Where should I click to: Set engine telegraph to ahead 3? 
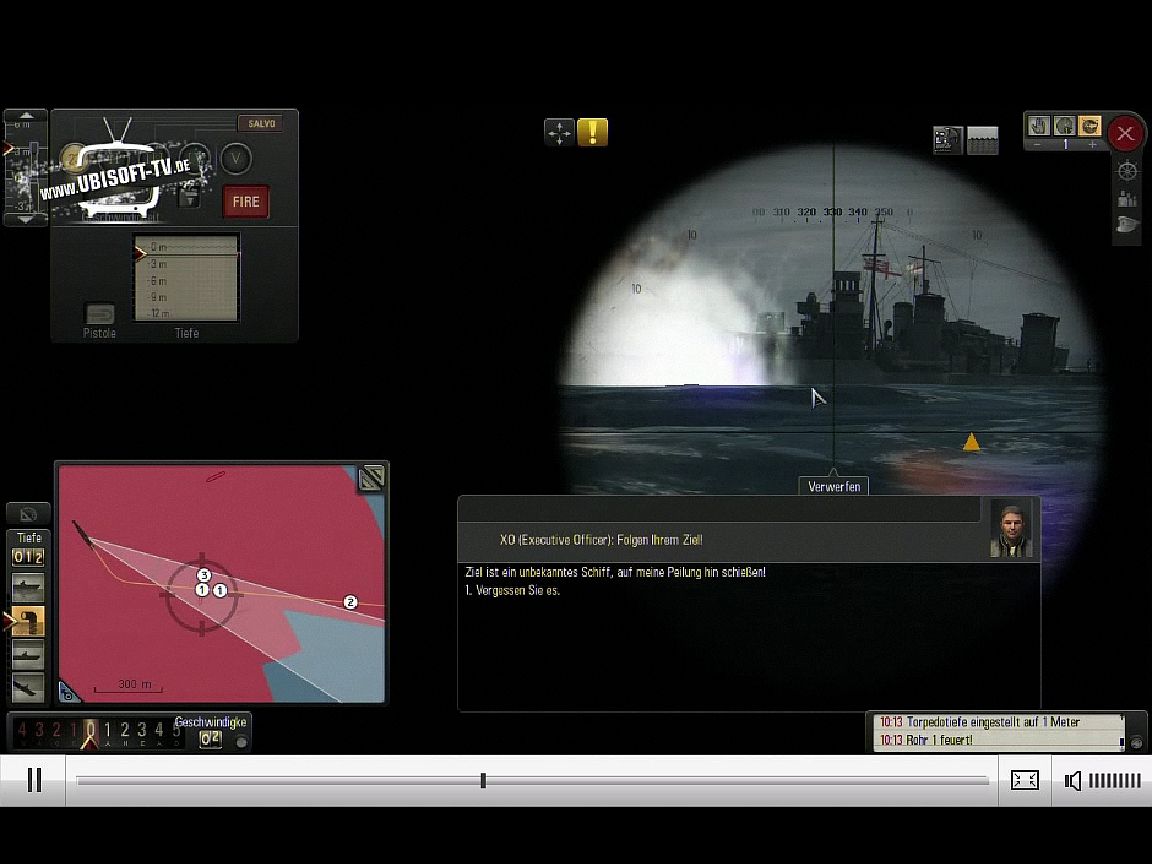[142, 730]
